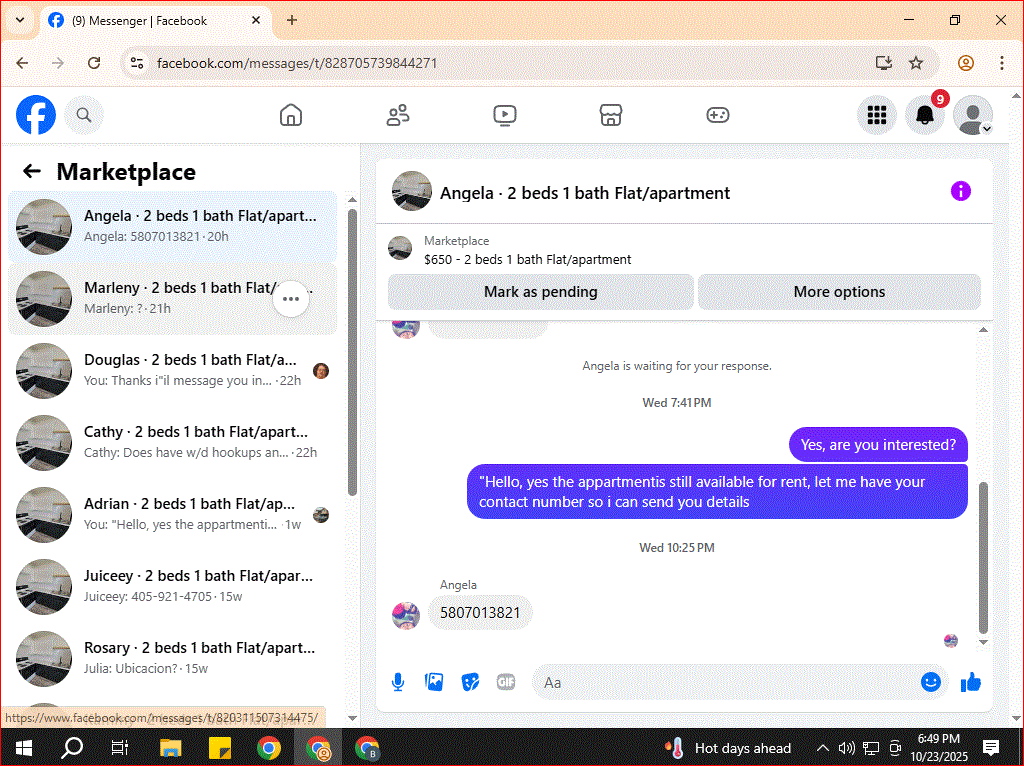Install app icon in address bar
This screenshot has width=1024, height=766.
pos(884,63)
